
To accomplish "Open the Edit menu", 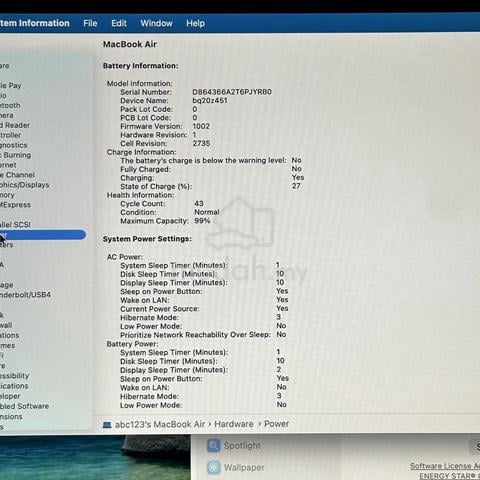I will [x=119, y=23].
